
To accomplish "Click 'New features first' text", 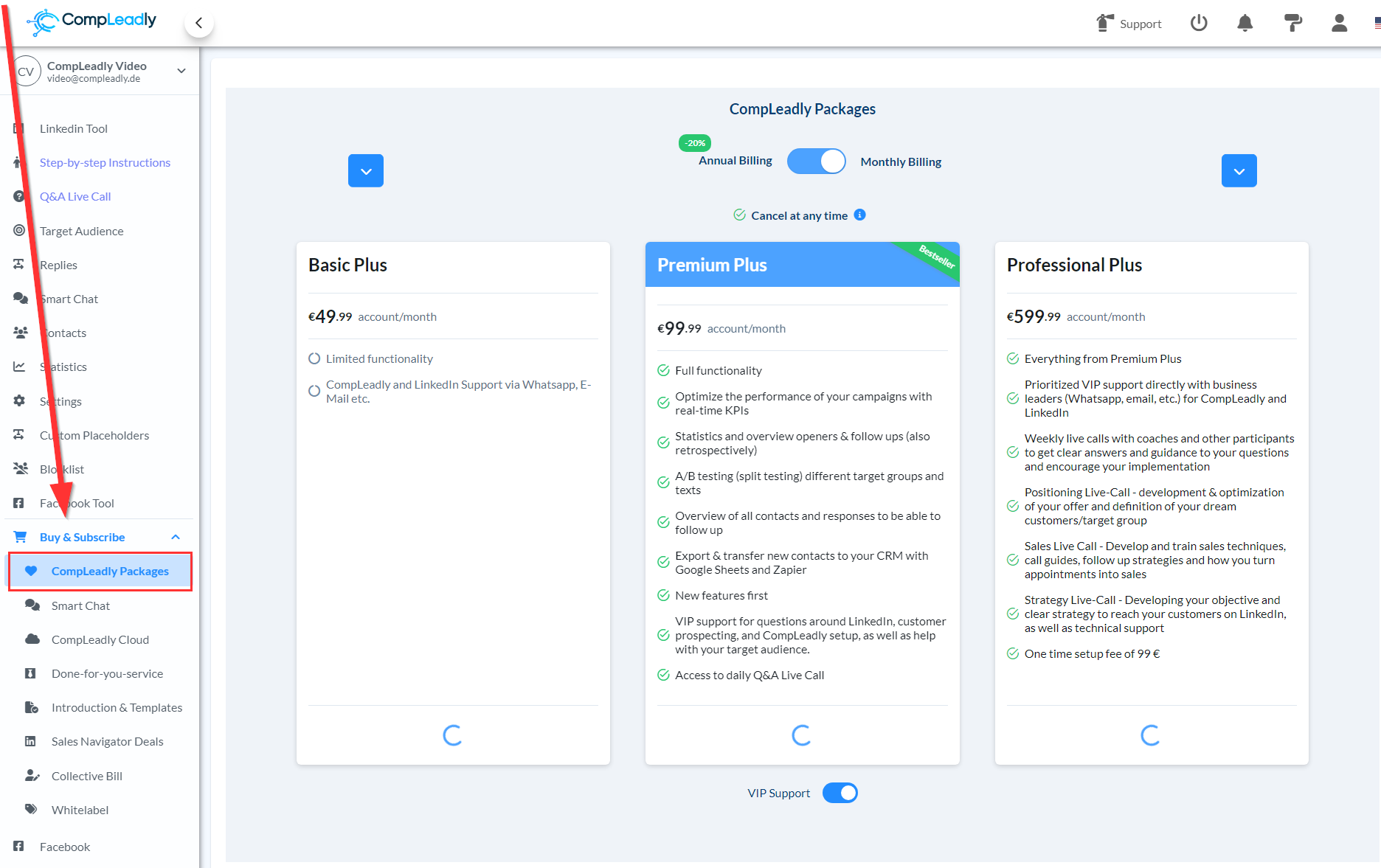I will [721, 595].
